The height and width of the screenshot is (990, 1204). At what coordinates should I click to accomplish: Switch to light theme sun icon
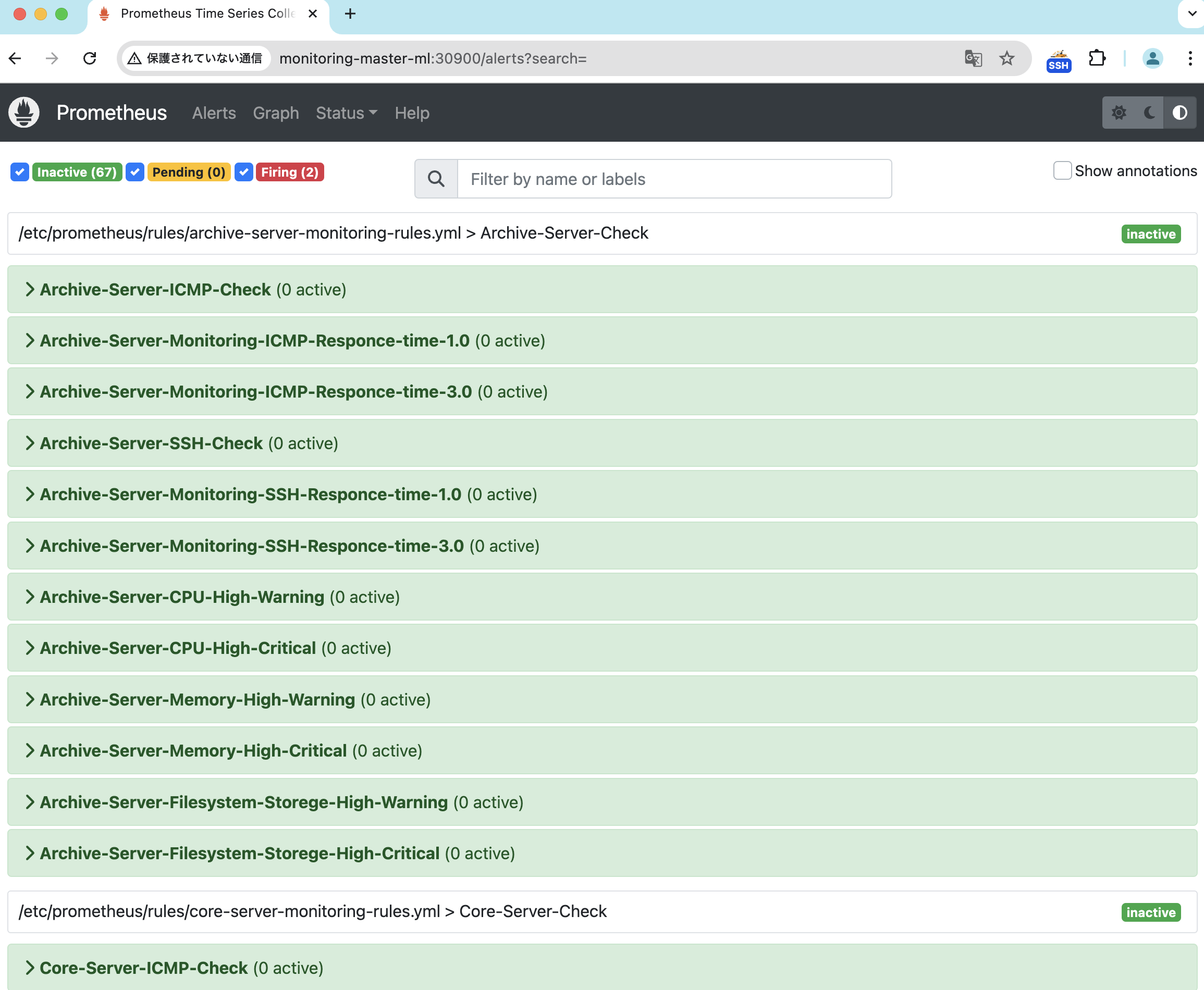click(x=1119, y=113)
